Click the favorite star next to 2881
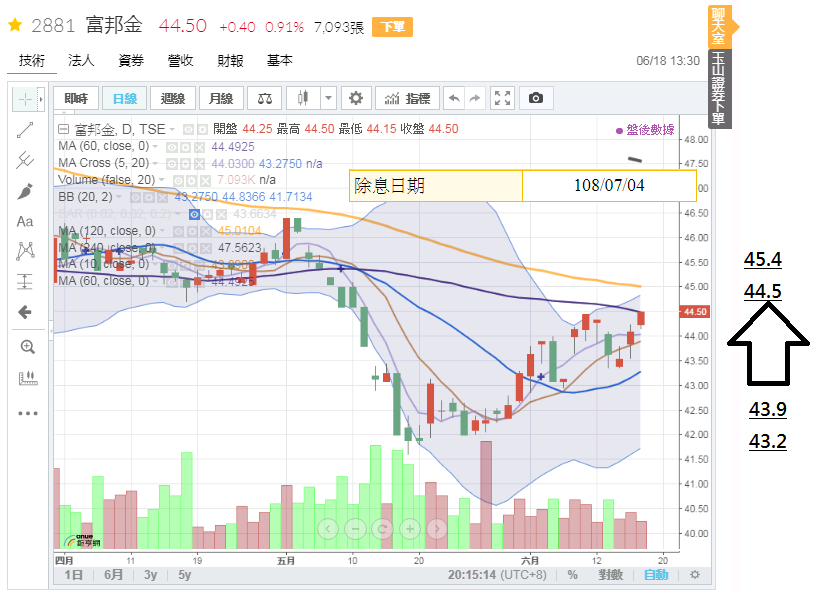Image resolution: width=830 pixels, height=600 pixels. tap(15, 25)
